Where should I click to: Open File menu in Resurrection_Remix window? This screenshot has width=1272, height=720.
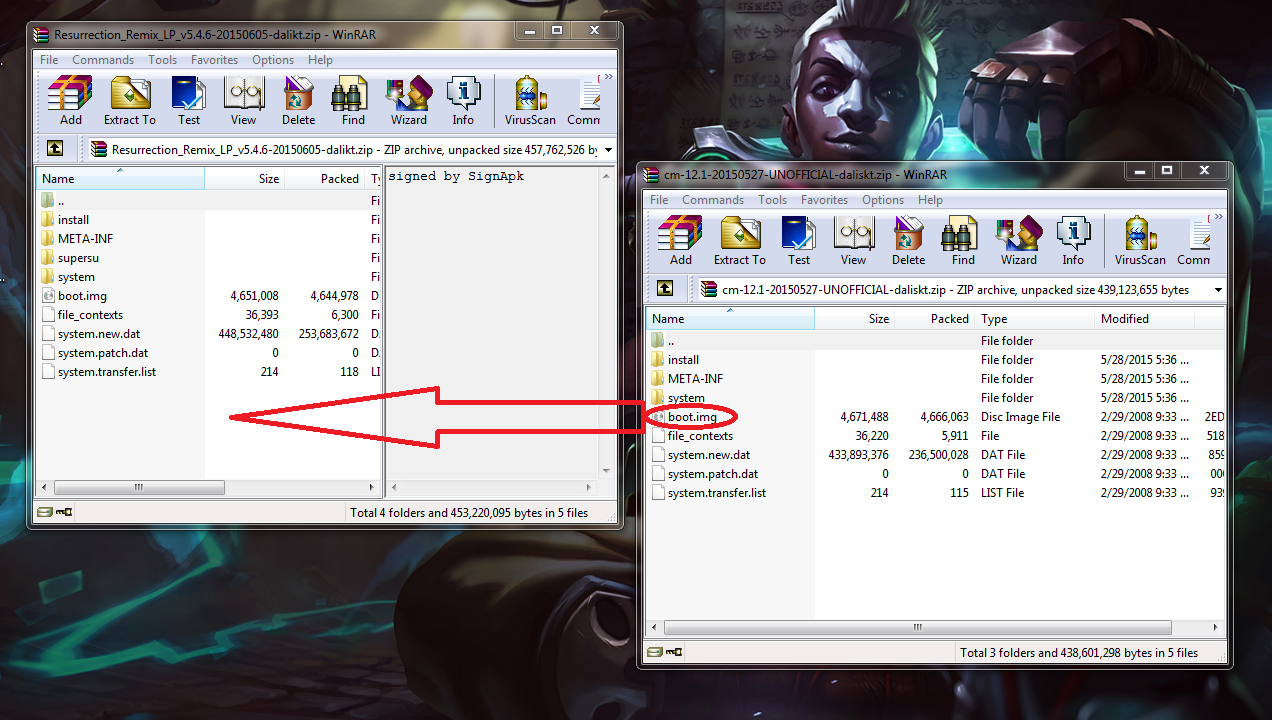pos(49,60)
